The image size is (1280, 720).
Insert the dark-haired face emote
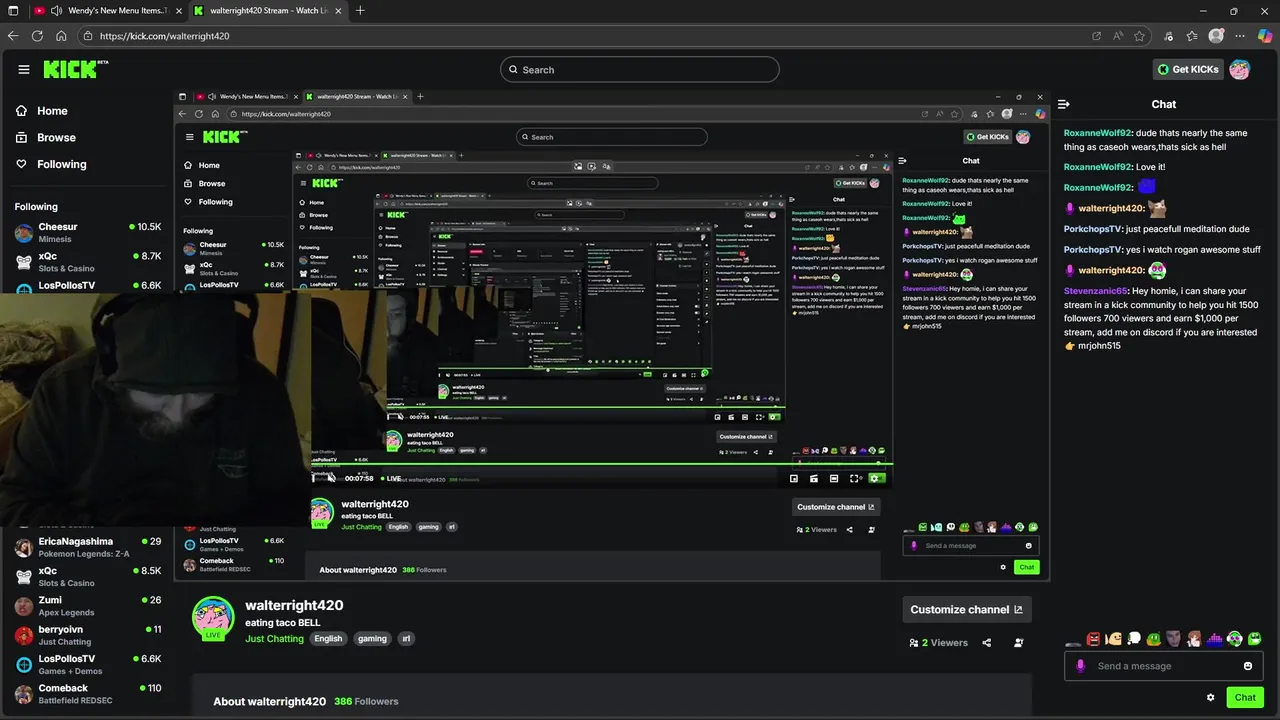pyautogui.click(x=1174, y=639)
